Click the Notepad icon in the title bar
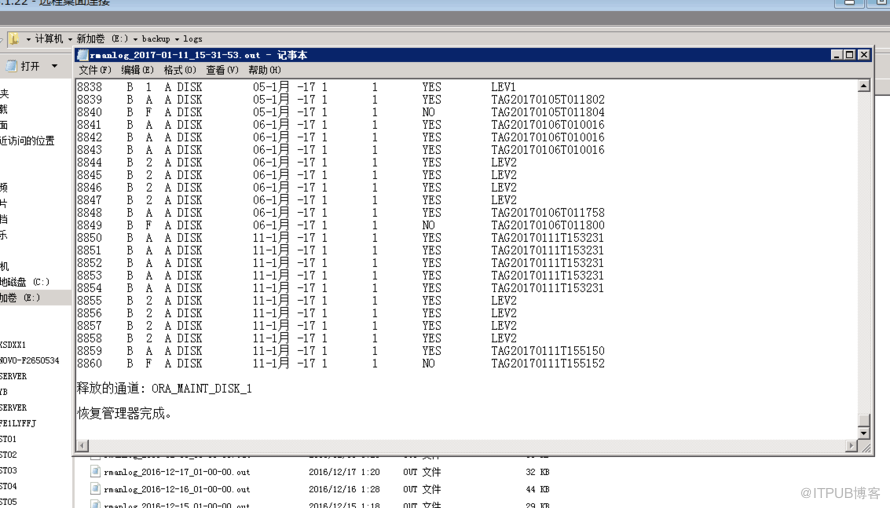Viewport: 890px width, 508px height. tap(82, 55)
